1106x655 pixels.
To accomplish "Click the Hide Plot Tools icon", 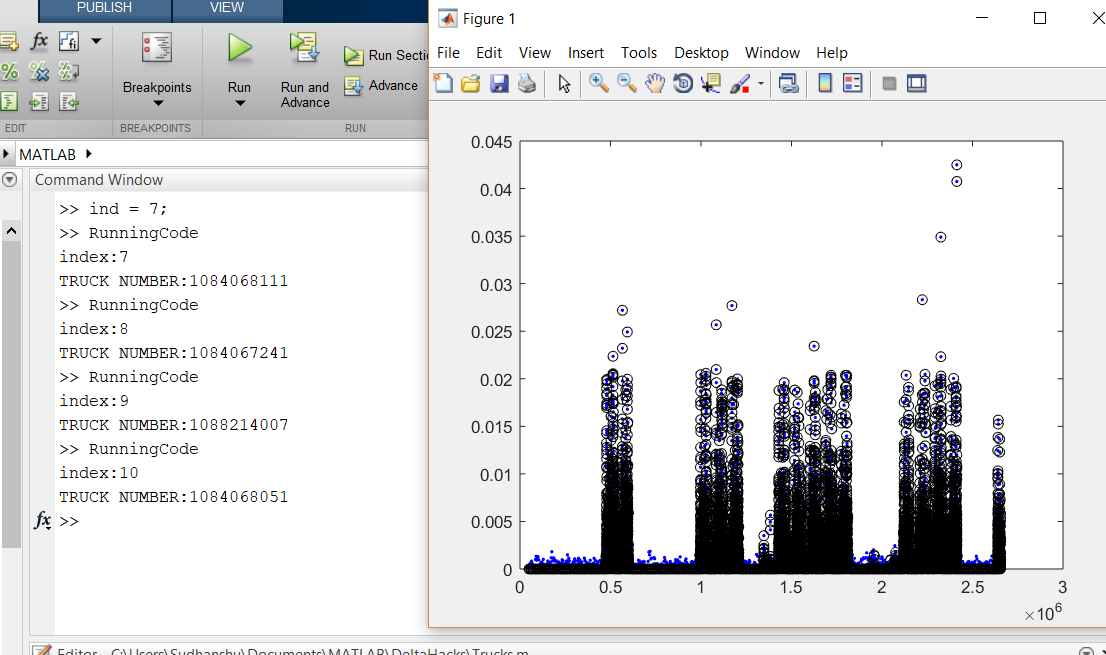I will (x=889, y=84).
